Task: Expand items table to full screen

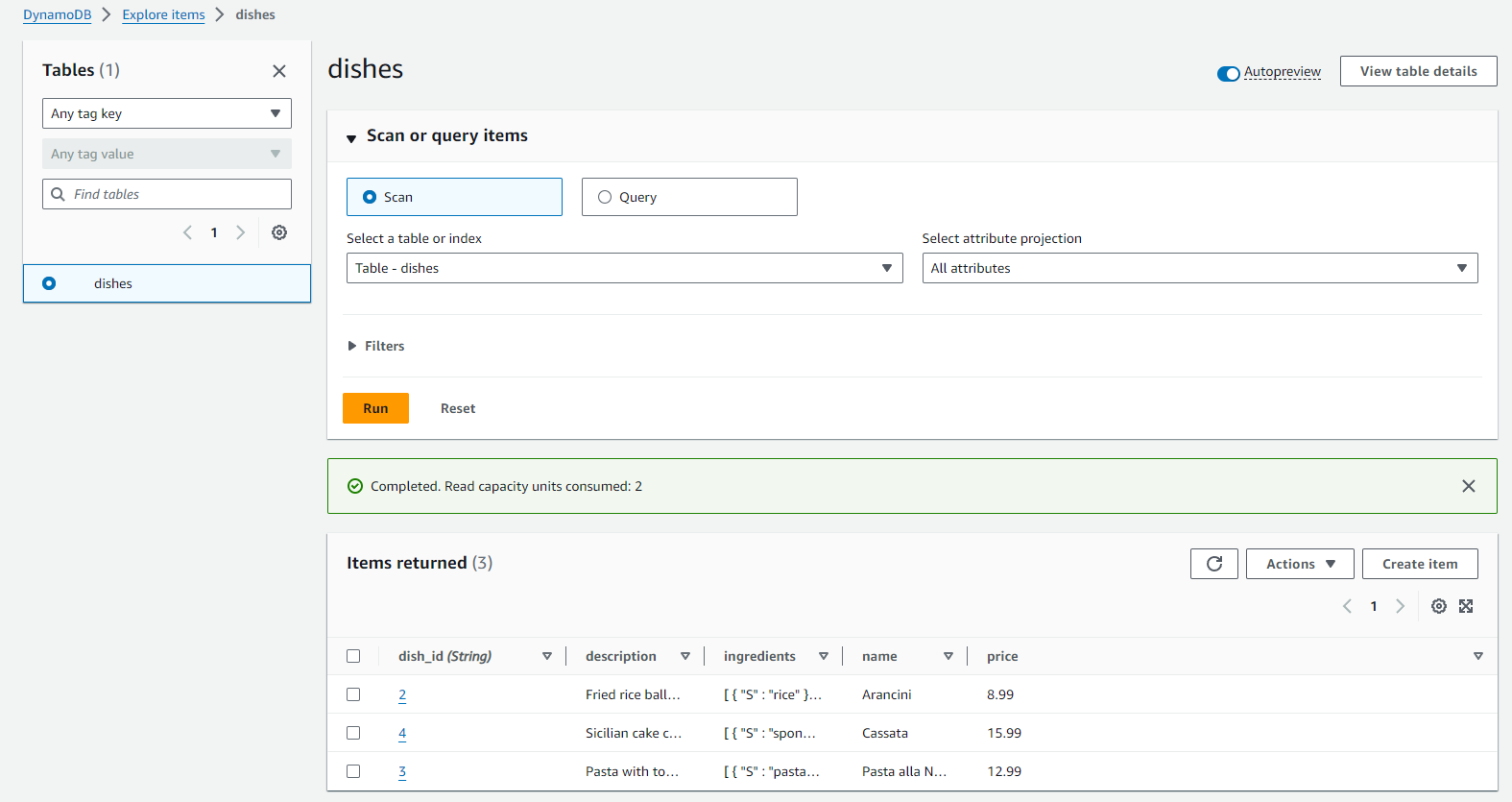Action: click(1466, 606)
